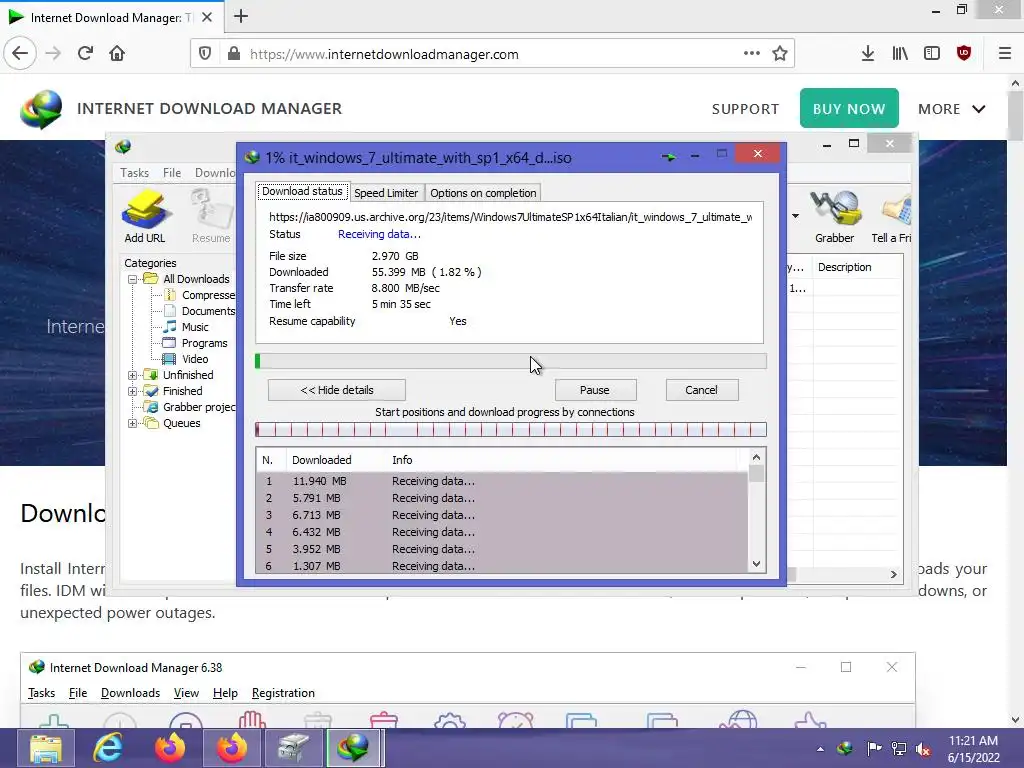
Task: Click the clock showing 11:21 AM
Action: pyautogui.click(x=973, y=741)
